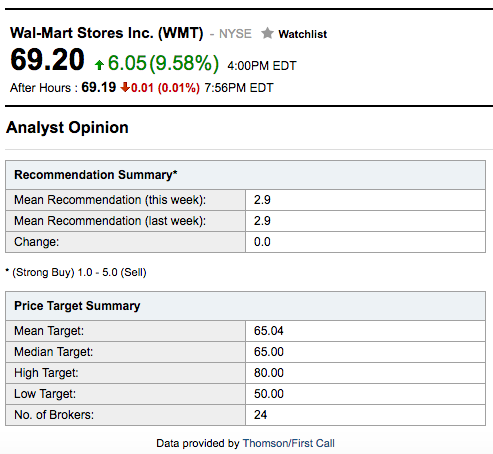This screenshot has height=454, width=493.
Task: Click the red down arrow in After Hours
Action: (125, 87)
